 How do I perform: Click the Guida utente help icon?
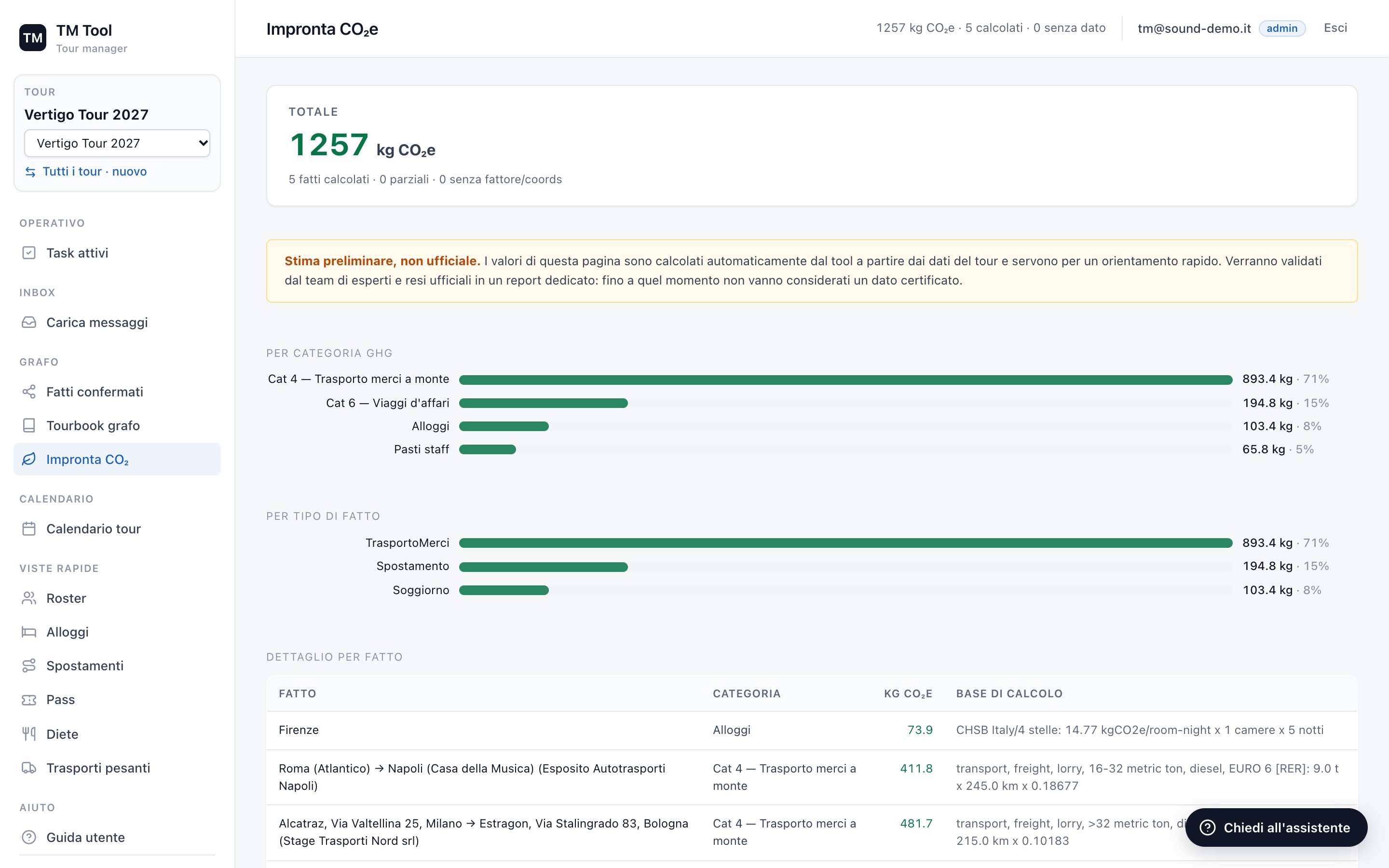click(x=29, y=838)
